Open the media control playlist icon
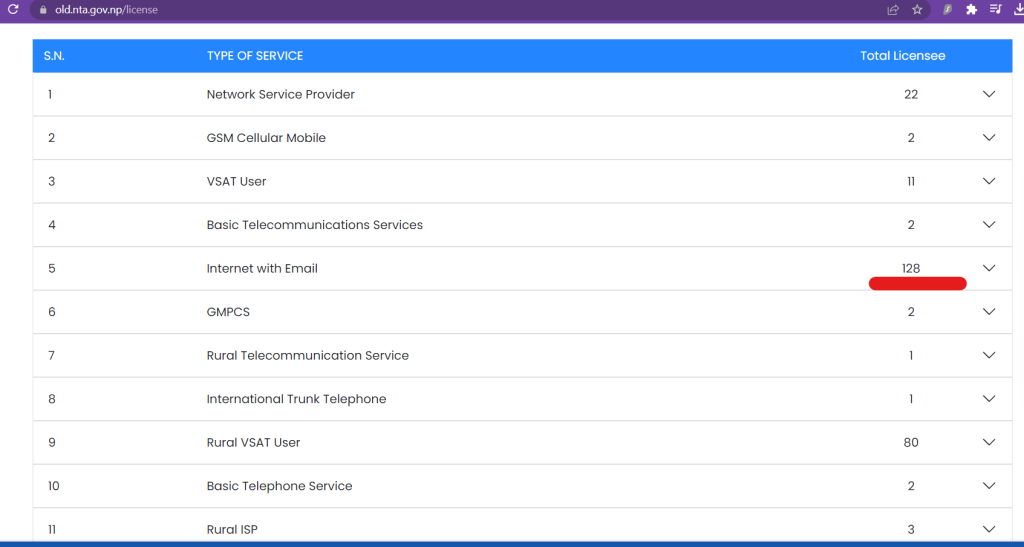This screenshot has height=547, width=1024. 995,10
